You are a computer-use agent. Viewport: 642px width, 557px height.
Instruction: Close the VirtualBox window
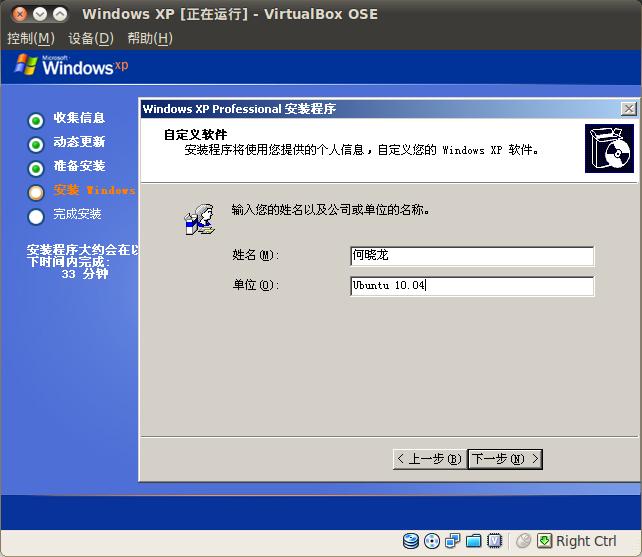(19, 14)
